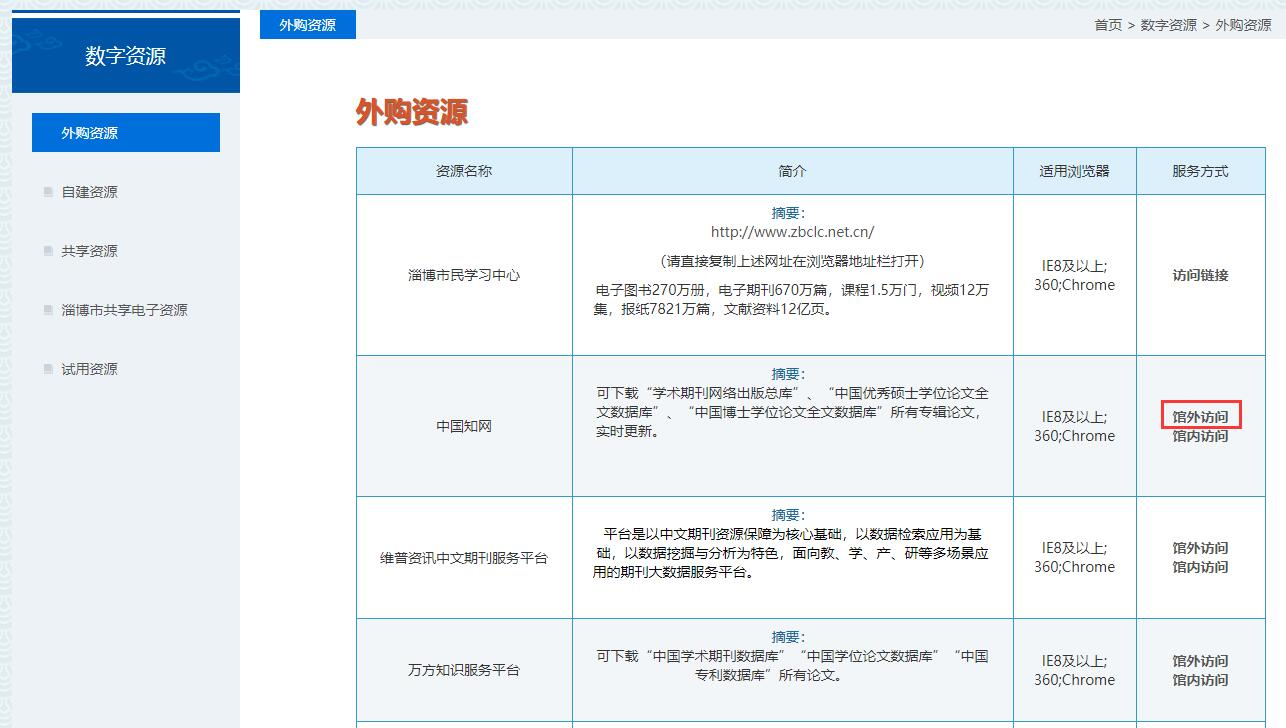Open 试用资源 in the sidebar
This screenshot has height=728, width=1286.
[x=90, y=369]
